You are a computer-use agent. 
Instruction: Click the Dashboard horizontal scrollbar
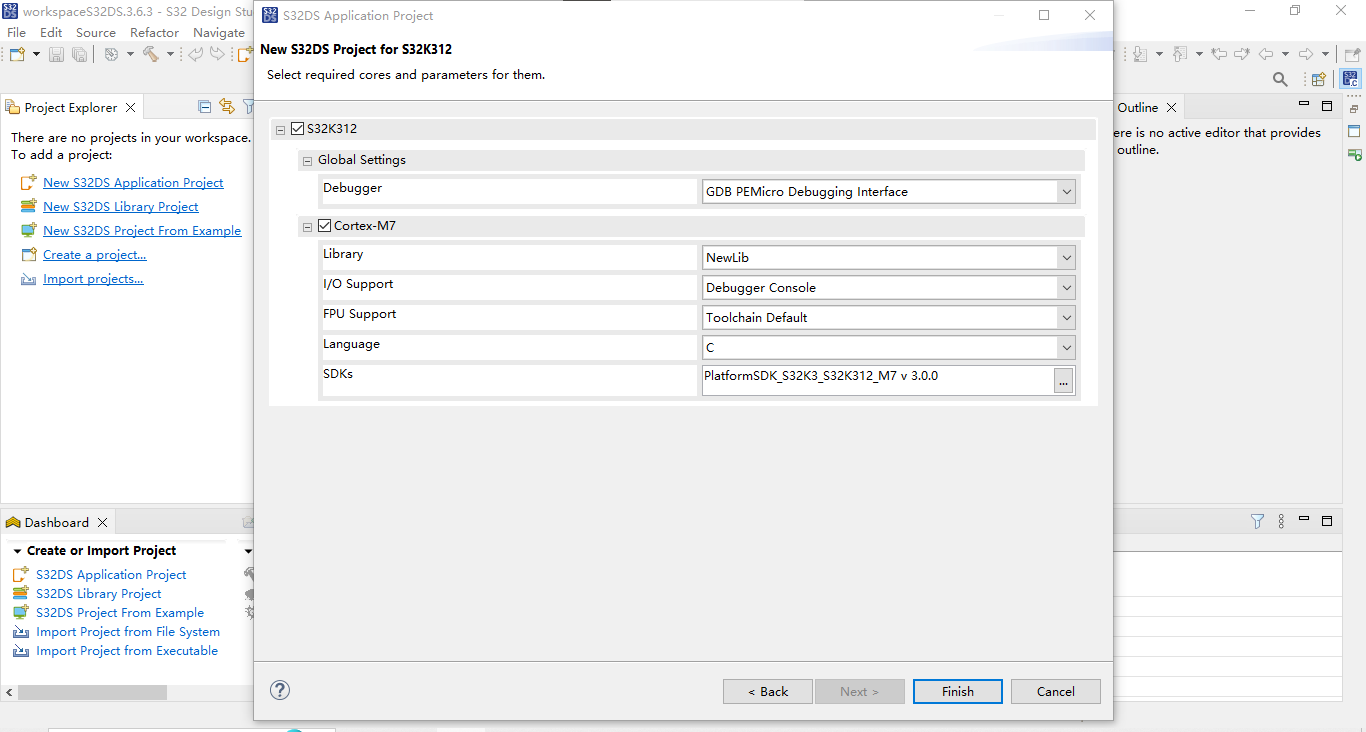click(92, 692)
